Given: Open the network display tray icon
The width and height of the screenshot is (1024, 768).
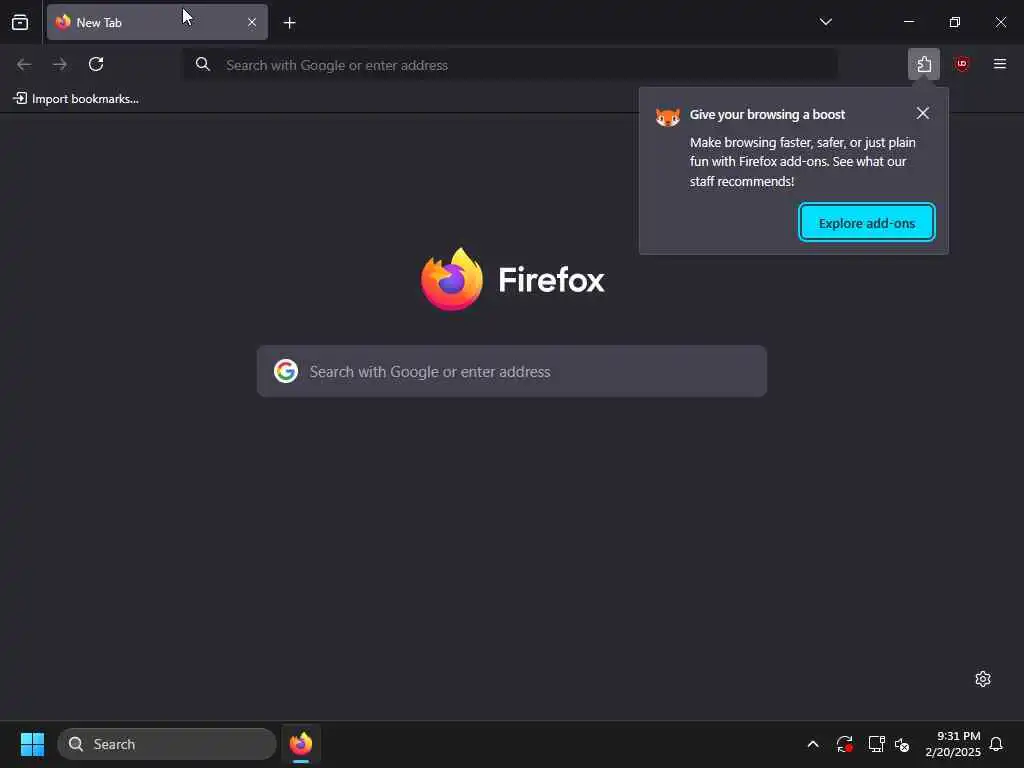Looking at the screenshot, I should coord(876,744).
